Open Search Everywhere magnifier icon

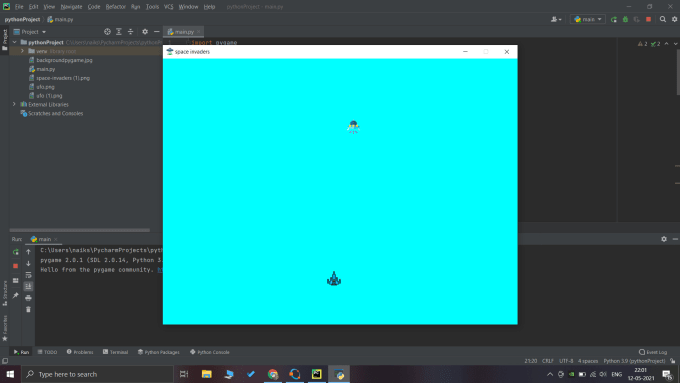click(x=663, y=20)
